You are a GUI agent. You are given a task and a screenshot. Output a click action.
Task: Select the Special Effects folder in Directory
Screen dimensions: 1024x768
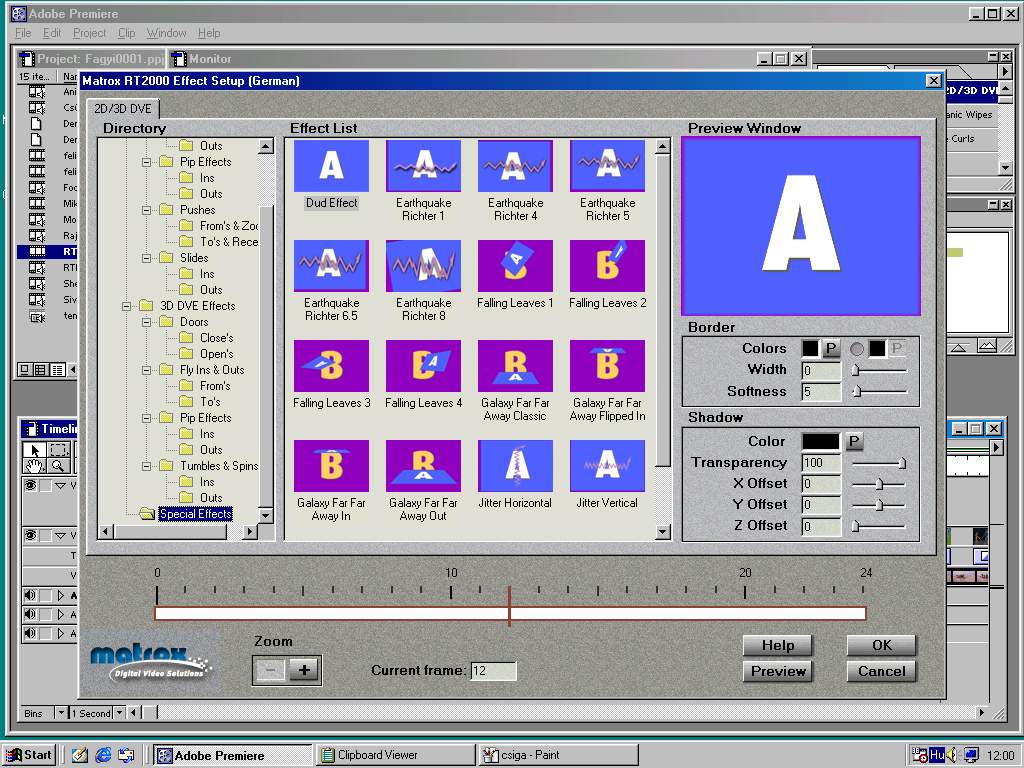coord(195,514)
